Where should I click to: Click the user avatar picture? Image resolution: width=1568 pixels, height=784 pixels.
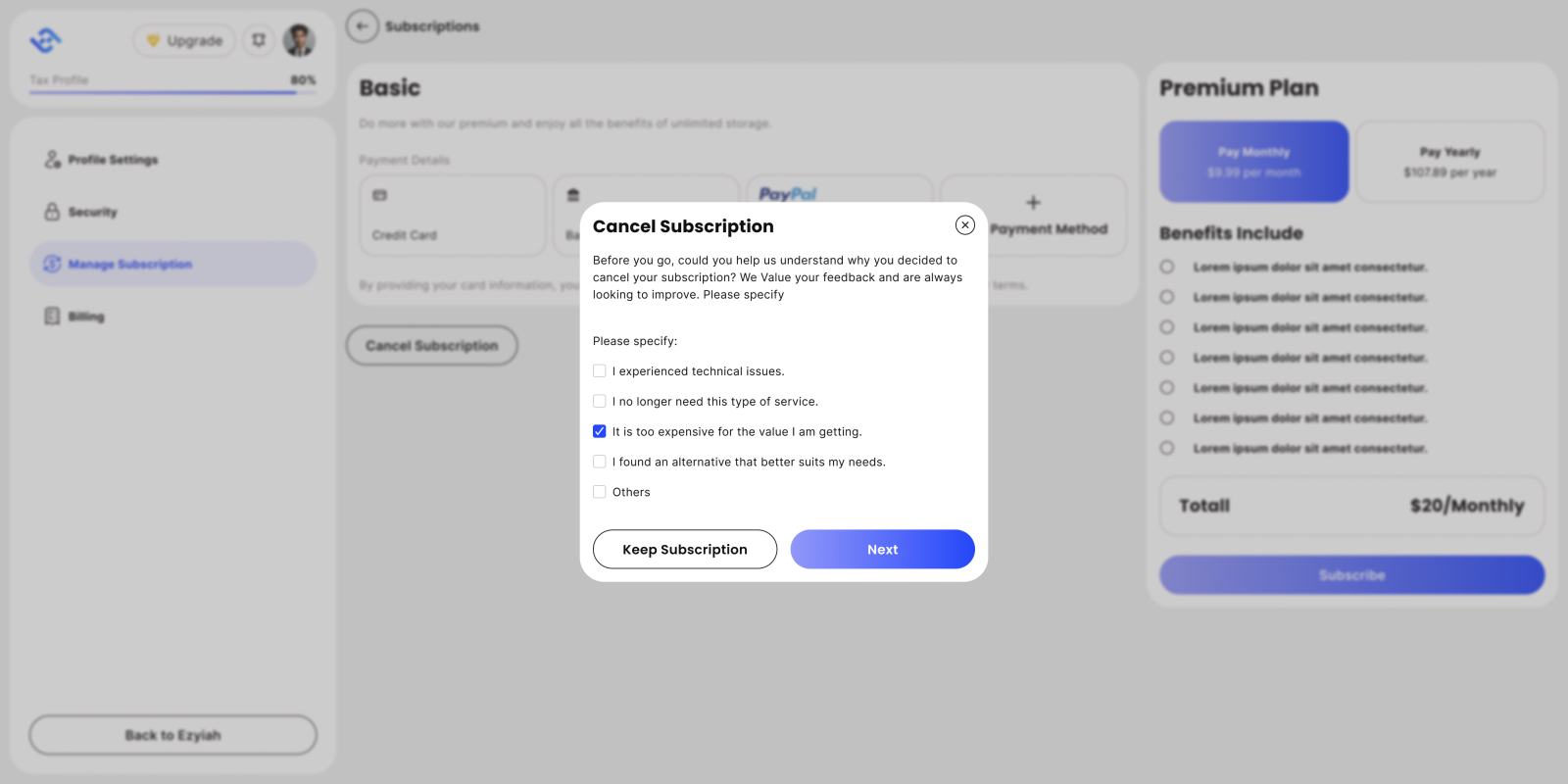coord(299,40)
